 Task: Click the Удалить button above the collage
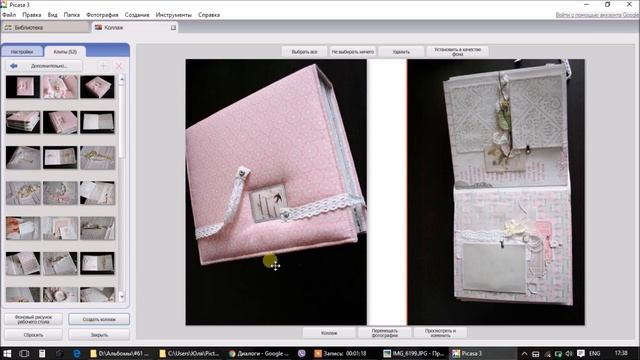coord(401,52)
